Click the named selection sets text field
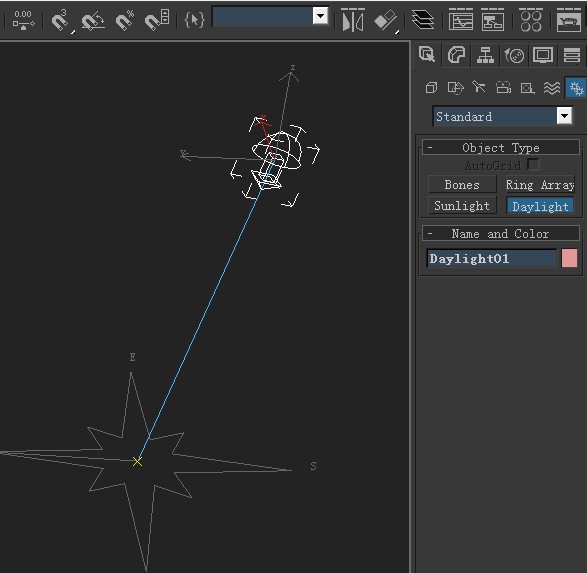The width and height of the screenshot is (587, 573). (x=263, y=16)
